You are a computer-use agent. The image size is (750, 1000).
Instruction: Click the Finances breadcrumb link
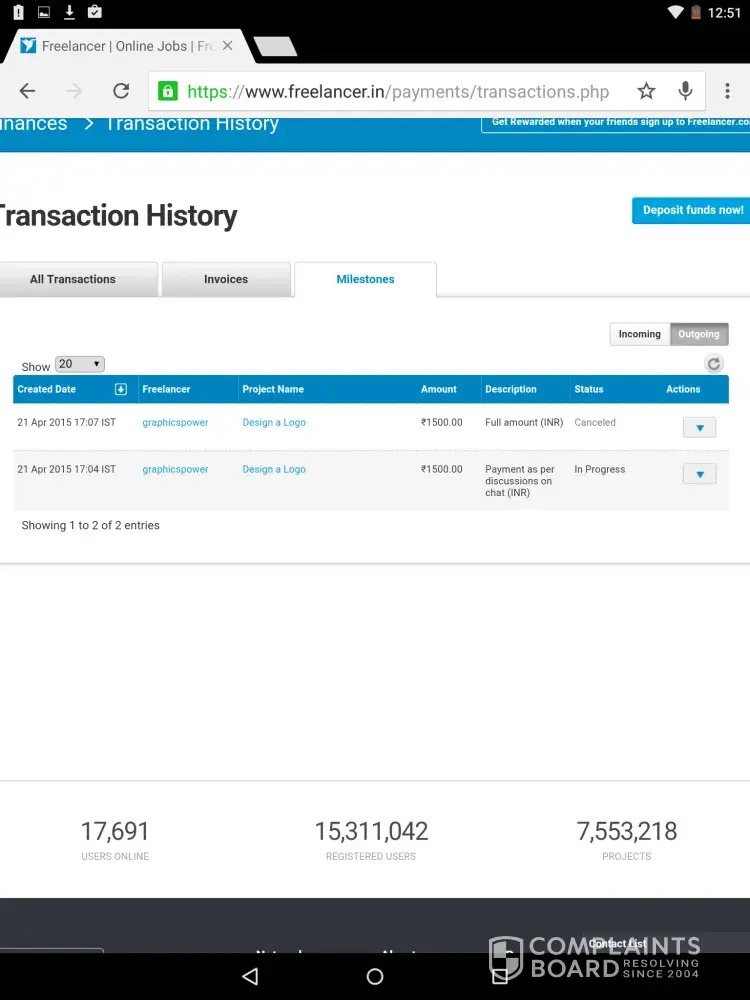coord(33,124)
